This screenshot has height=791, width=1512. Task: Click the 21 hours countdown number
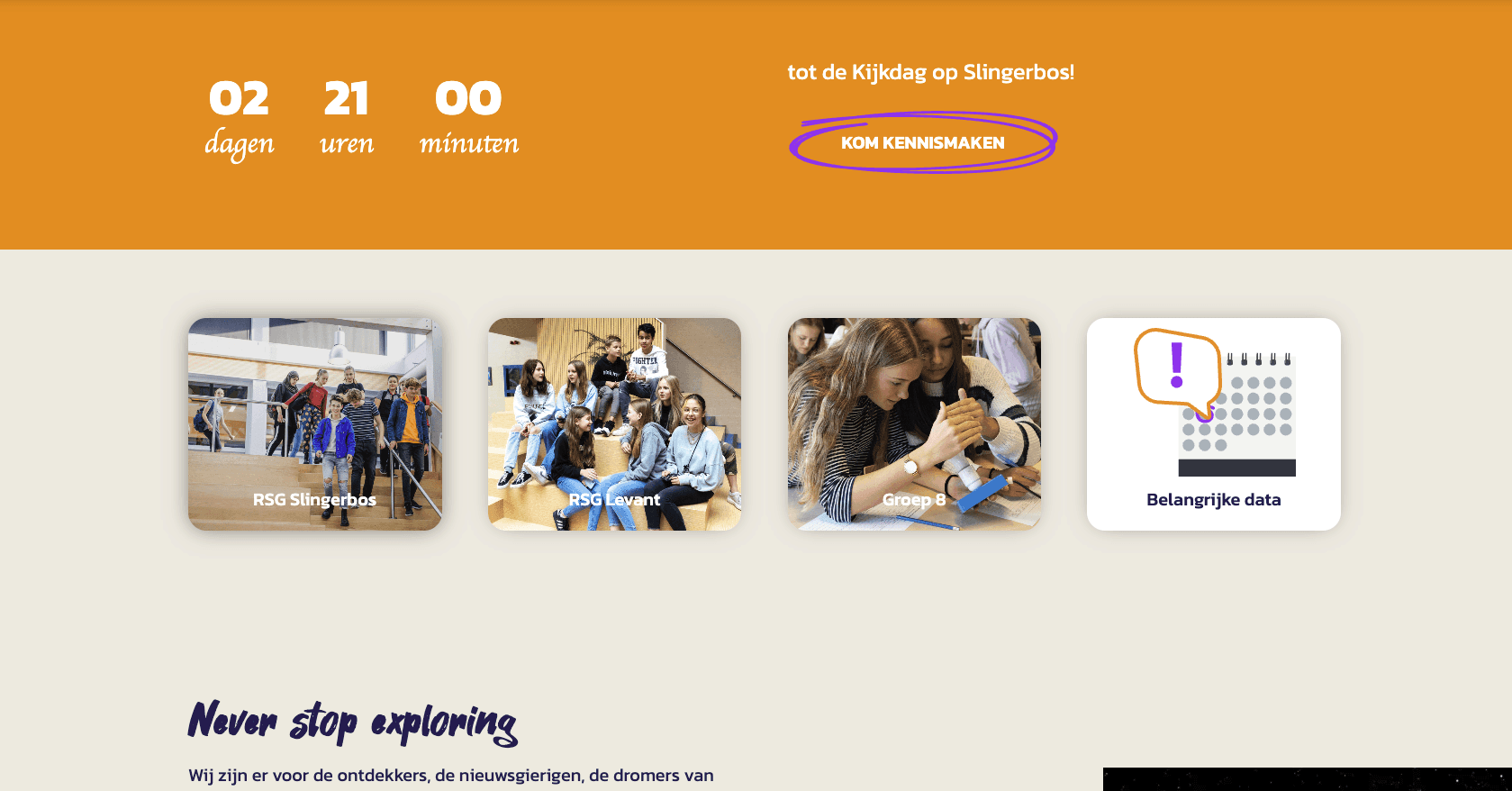[347, 98]
